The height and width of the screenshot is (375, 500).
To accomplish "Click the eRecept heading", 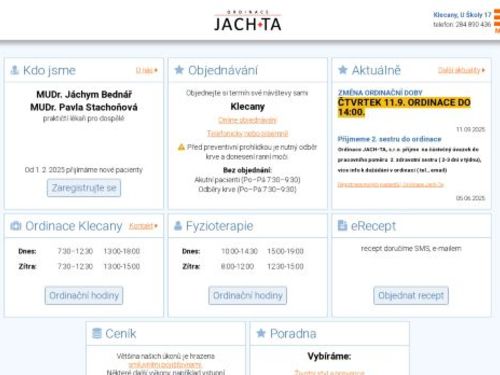I will coord(373,226).
